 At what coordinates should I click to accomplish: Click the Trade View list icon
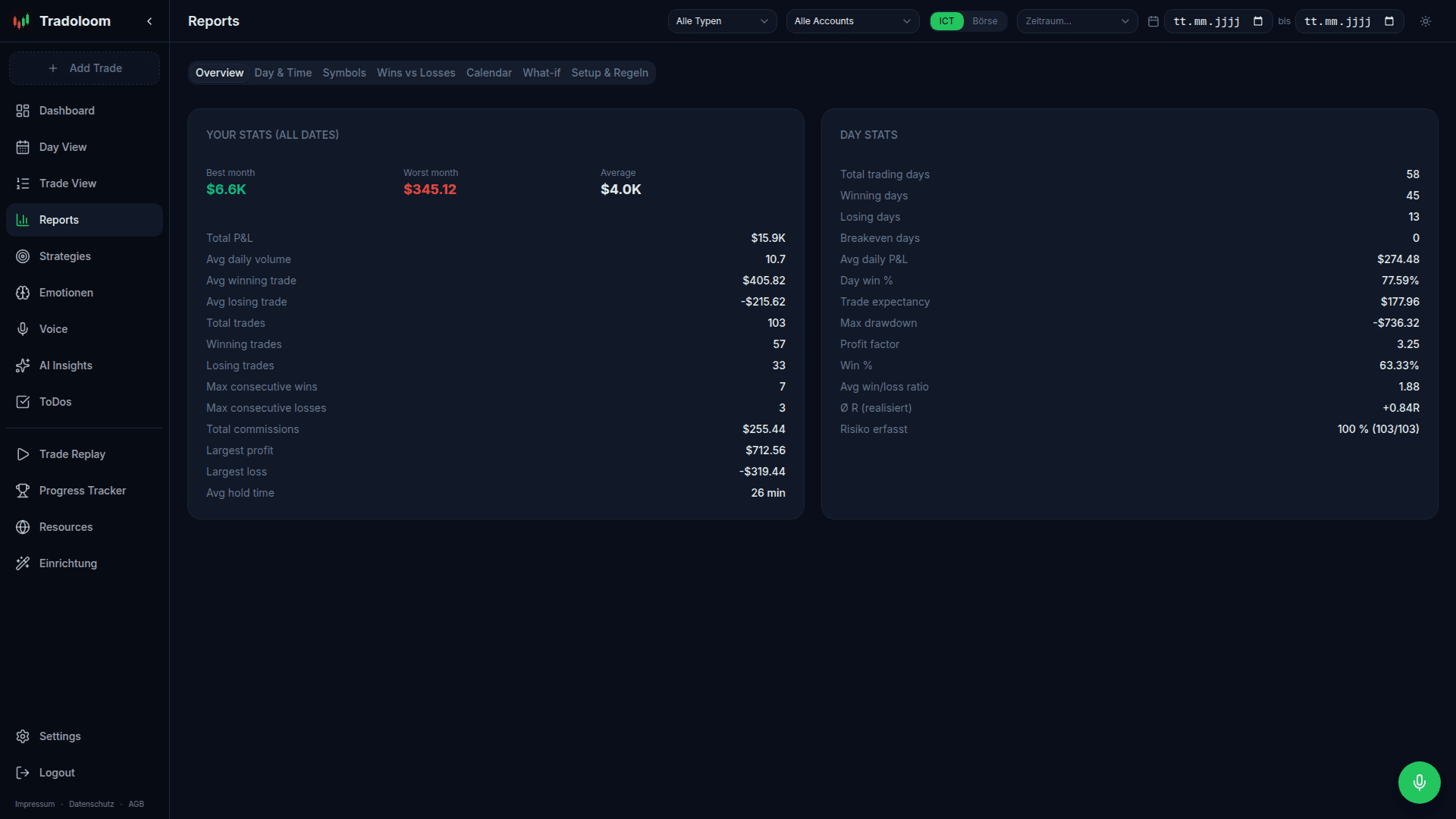click(23, 184)
